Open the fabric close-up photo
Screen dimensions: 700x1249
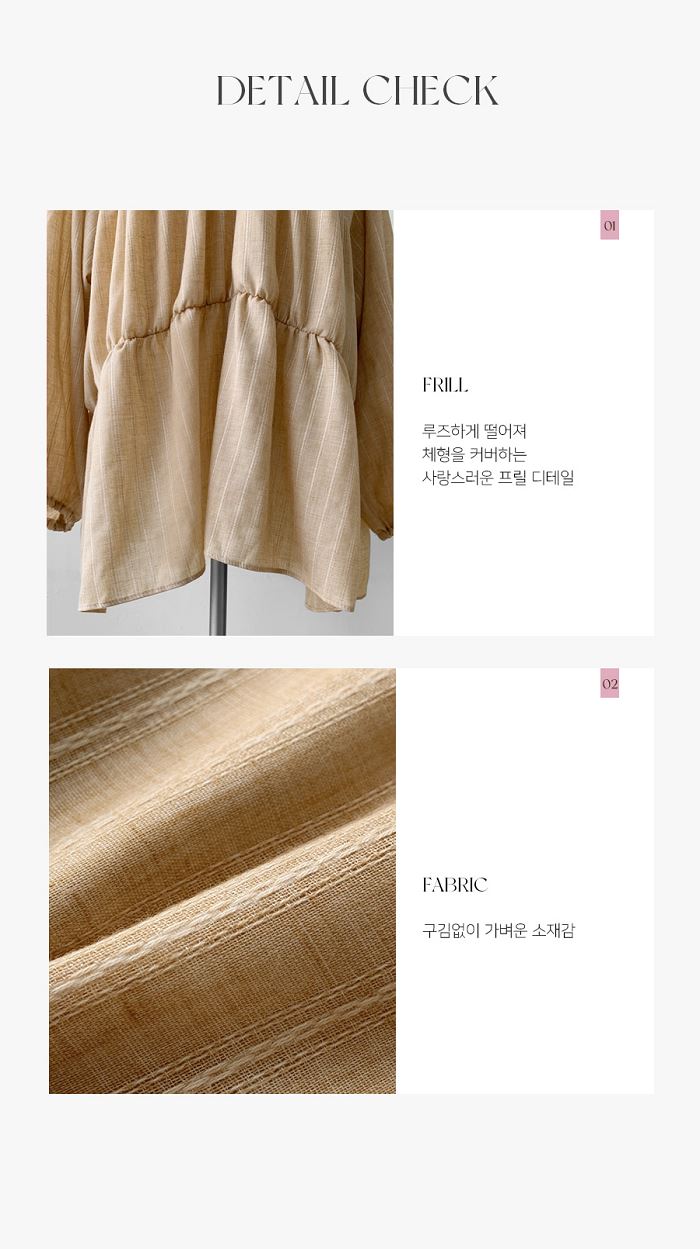pyautogui.click(x=222, y=881)
